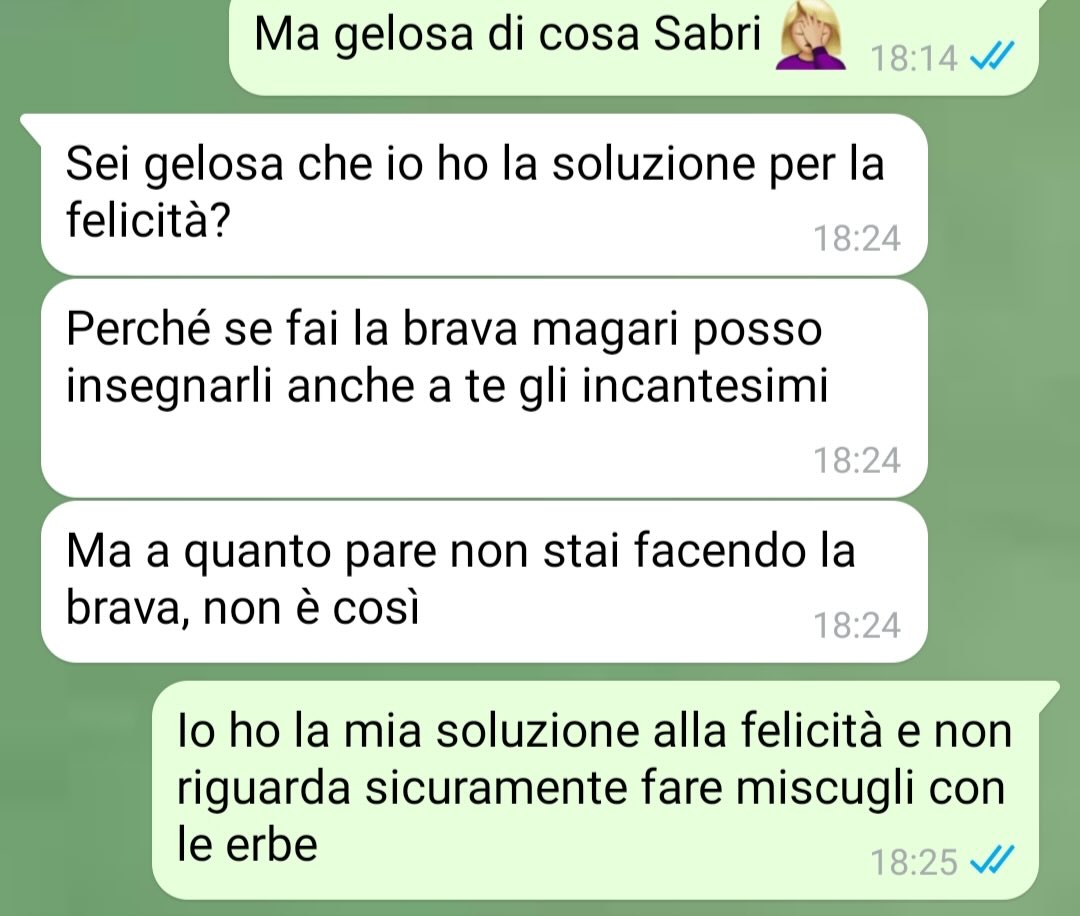Select message 'Ma a quanto pare non stai'
The image size is (1080, 916).
click(484, 582)
